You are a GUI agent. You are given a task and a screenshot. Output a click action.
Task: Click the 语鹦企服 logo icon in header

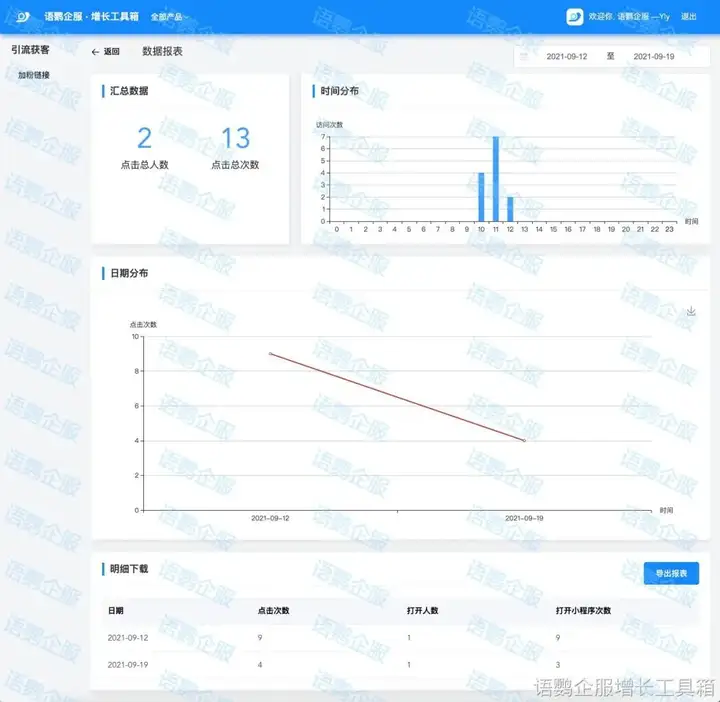tap(23, 17)
